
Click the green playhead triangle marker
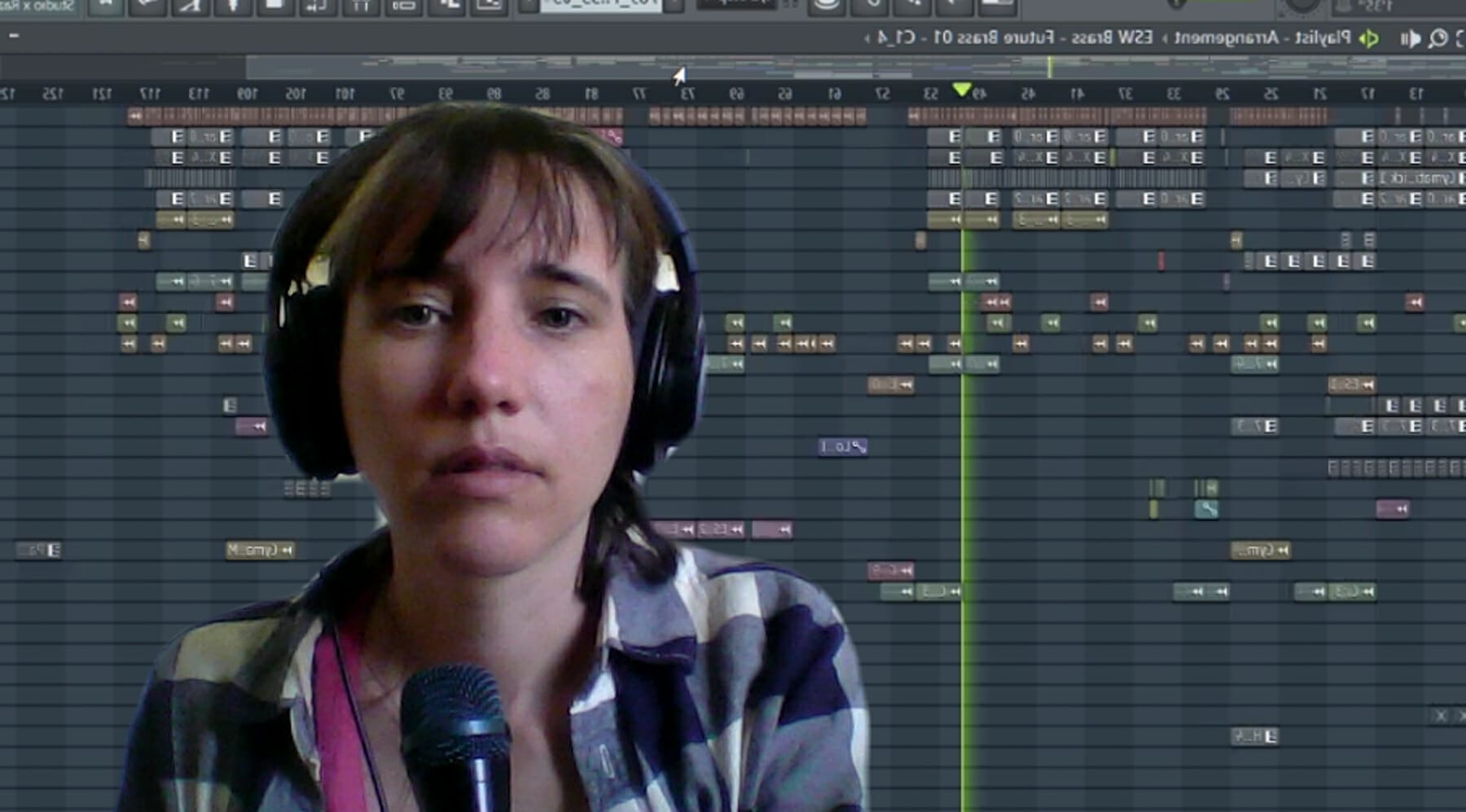(x=962, y=90)
